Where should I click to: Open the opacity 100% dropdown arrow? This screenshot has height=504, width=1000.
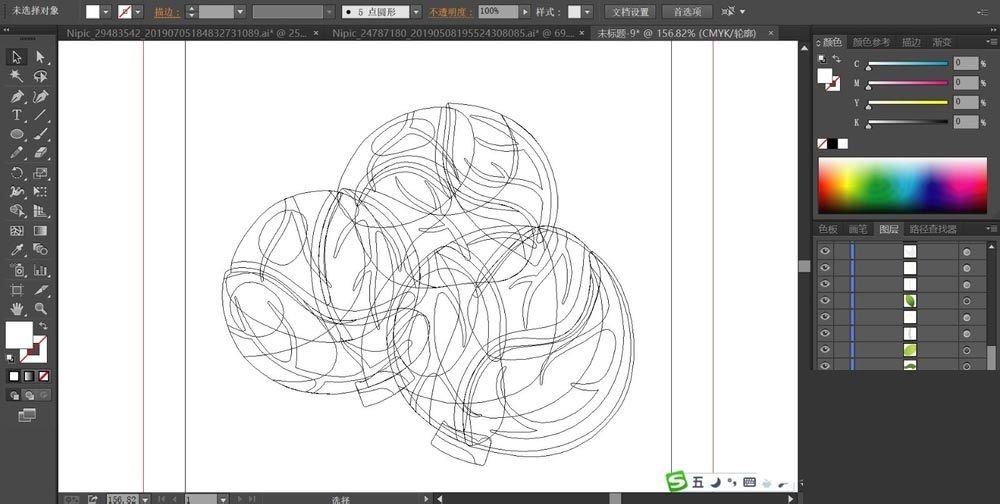(x=525, y=12)
